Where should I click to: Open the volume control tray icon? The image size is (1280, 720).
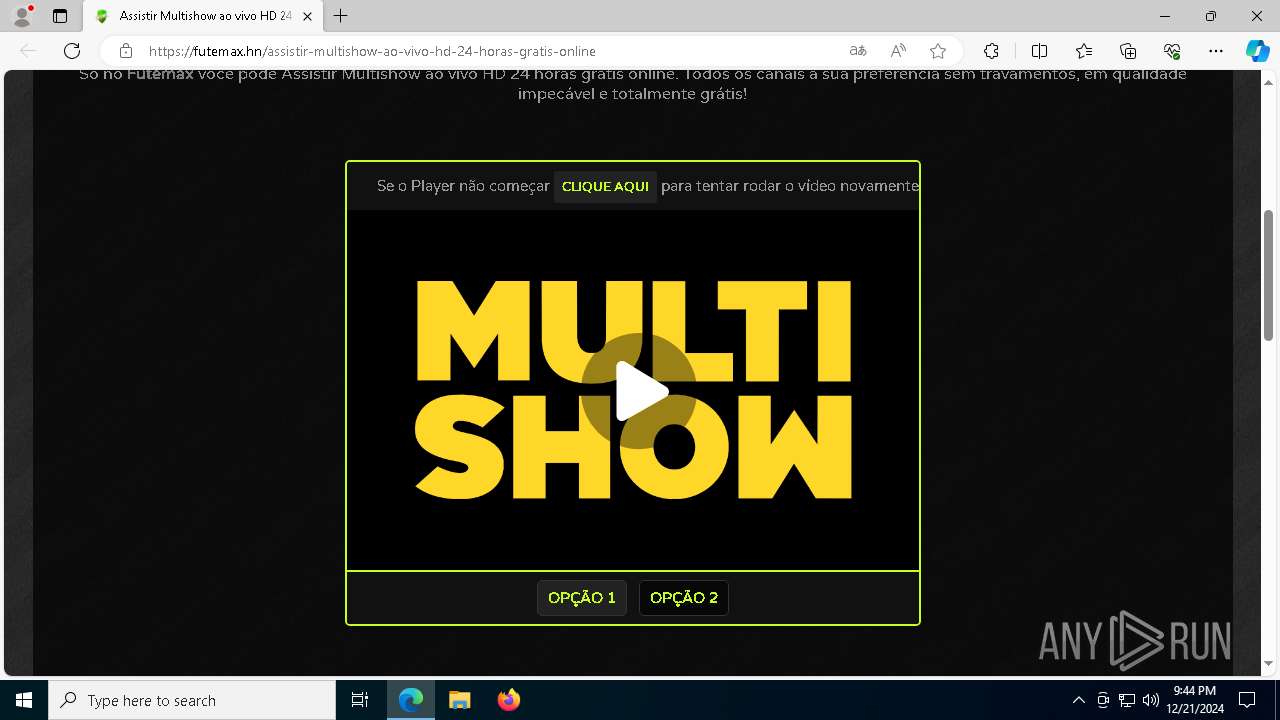click(x=1150, y=700)
